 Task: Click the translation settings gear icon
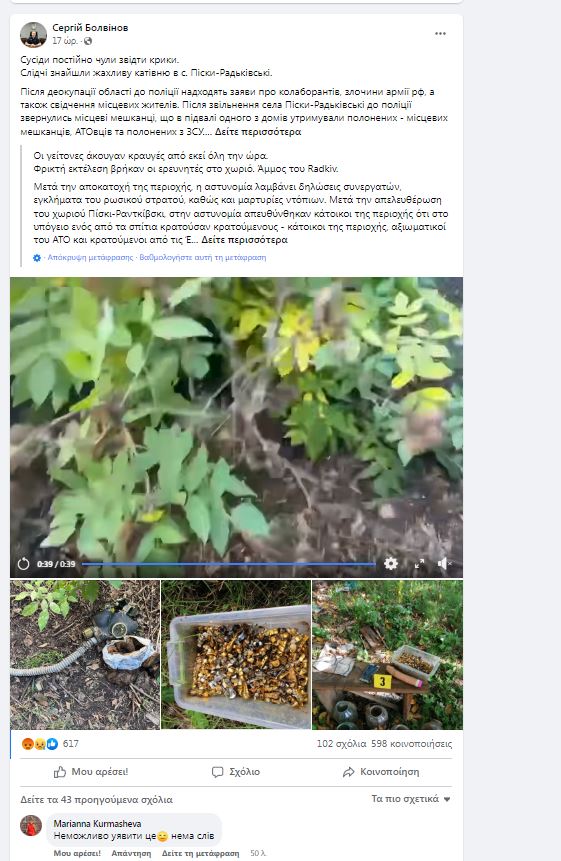click(x=37, y=258)
